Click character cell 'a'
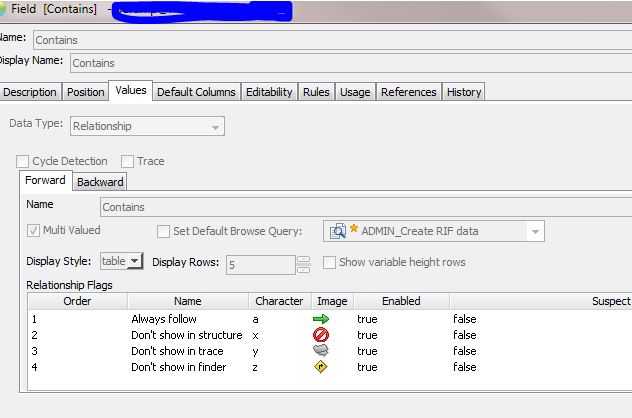The width and height of the screenshot is (632, 418). pyautogui.click(x=255, y=320)
